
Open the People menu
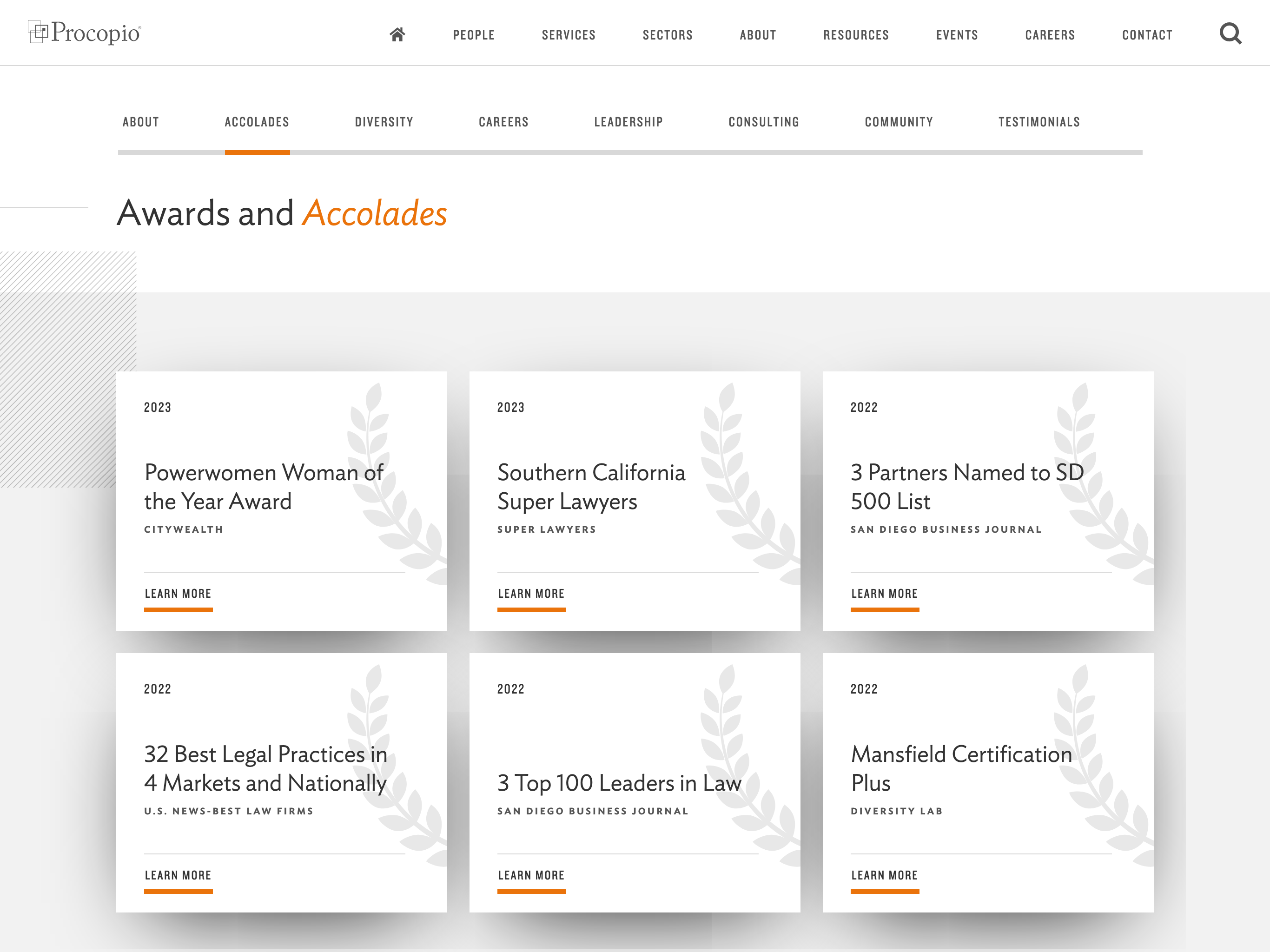coord(474,35)
